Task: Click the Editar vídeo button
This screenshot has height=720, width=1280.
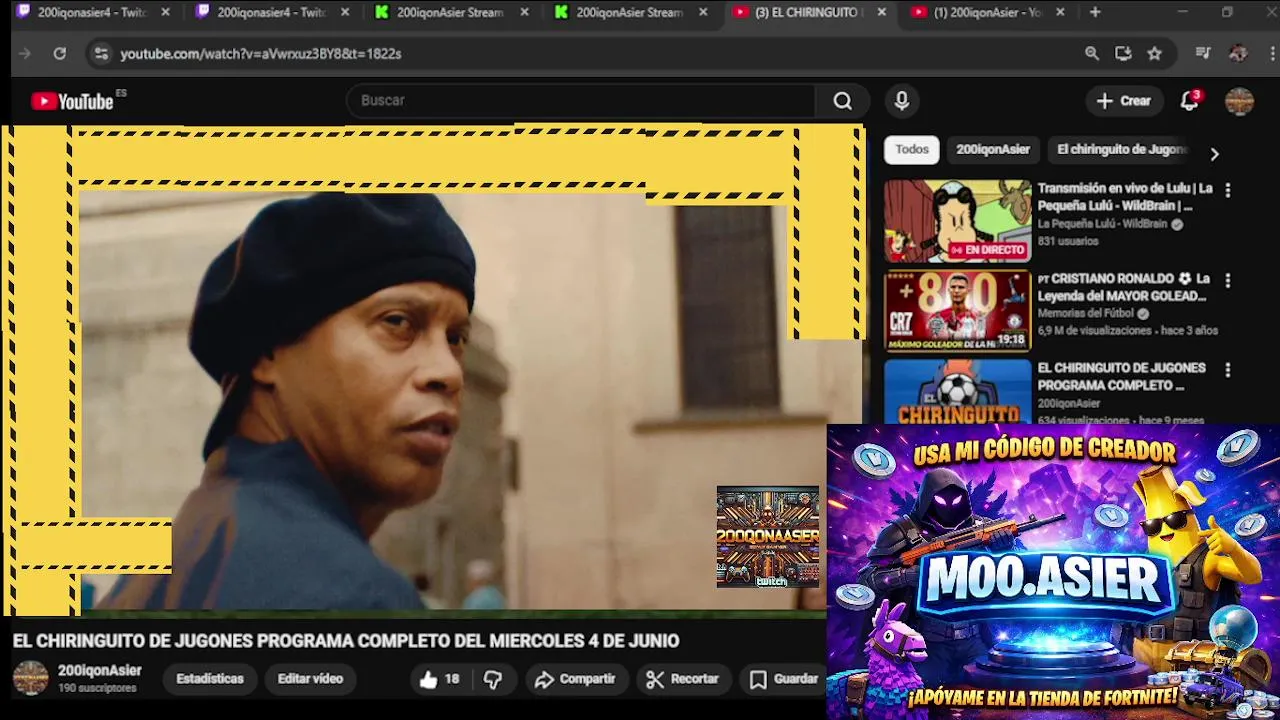Action: click(310, 679)
